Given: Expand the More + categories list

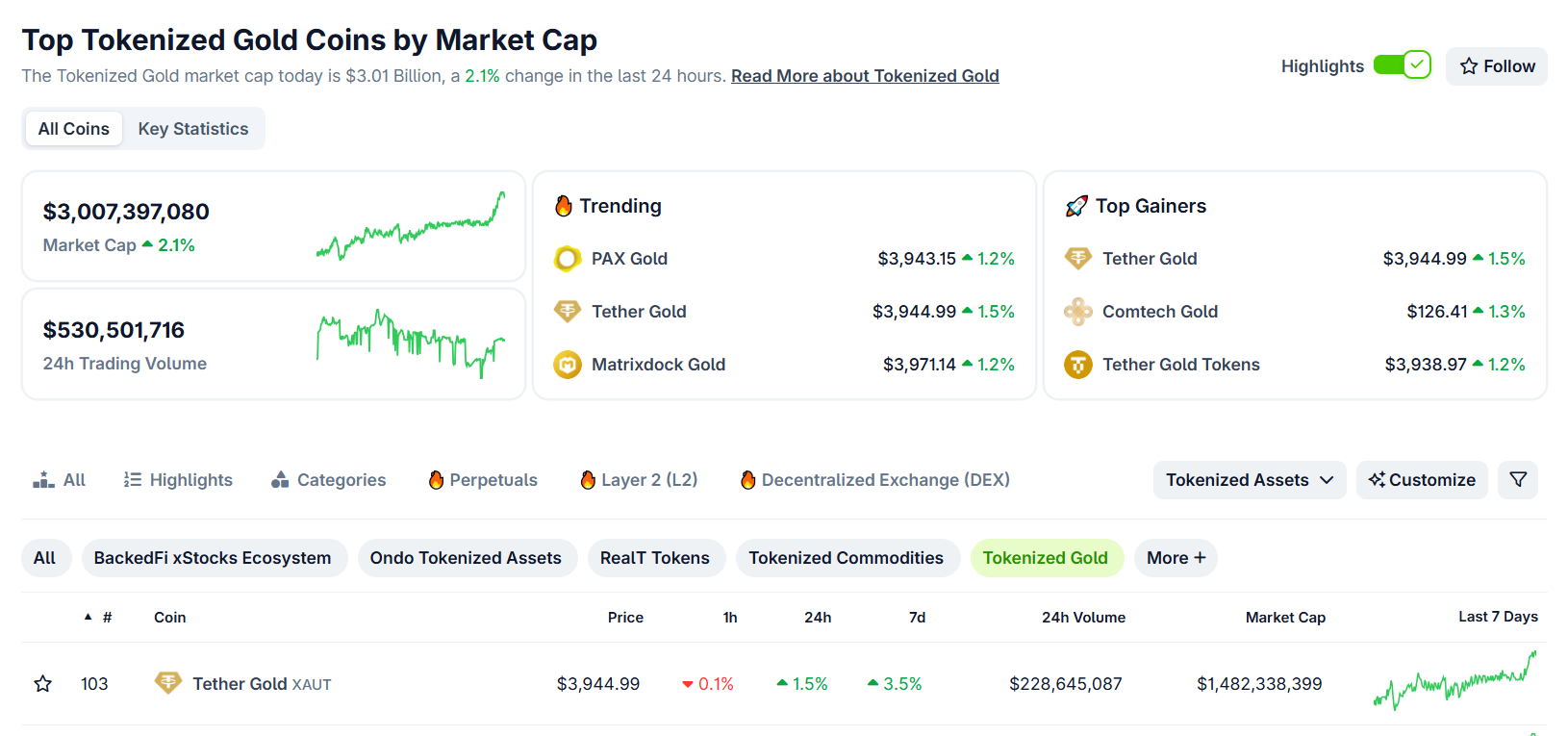Looking at the screenshot, I should click(1176, 558).
